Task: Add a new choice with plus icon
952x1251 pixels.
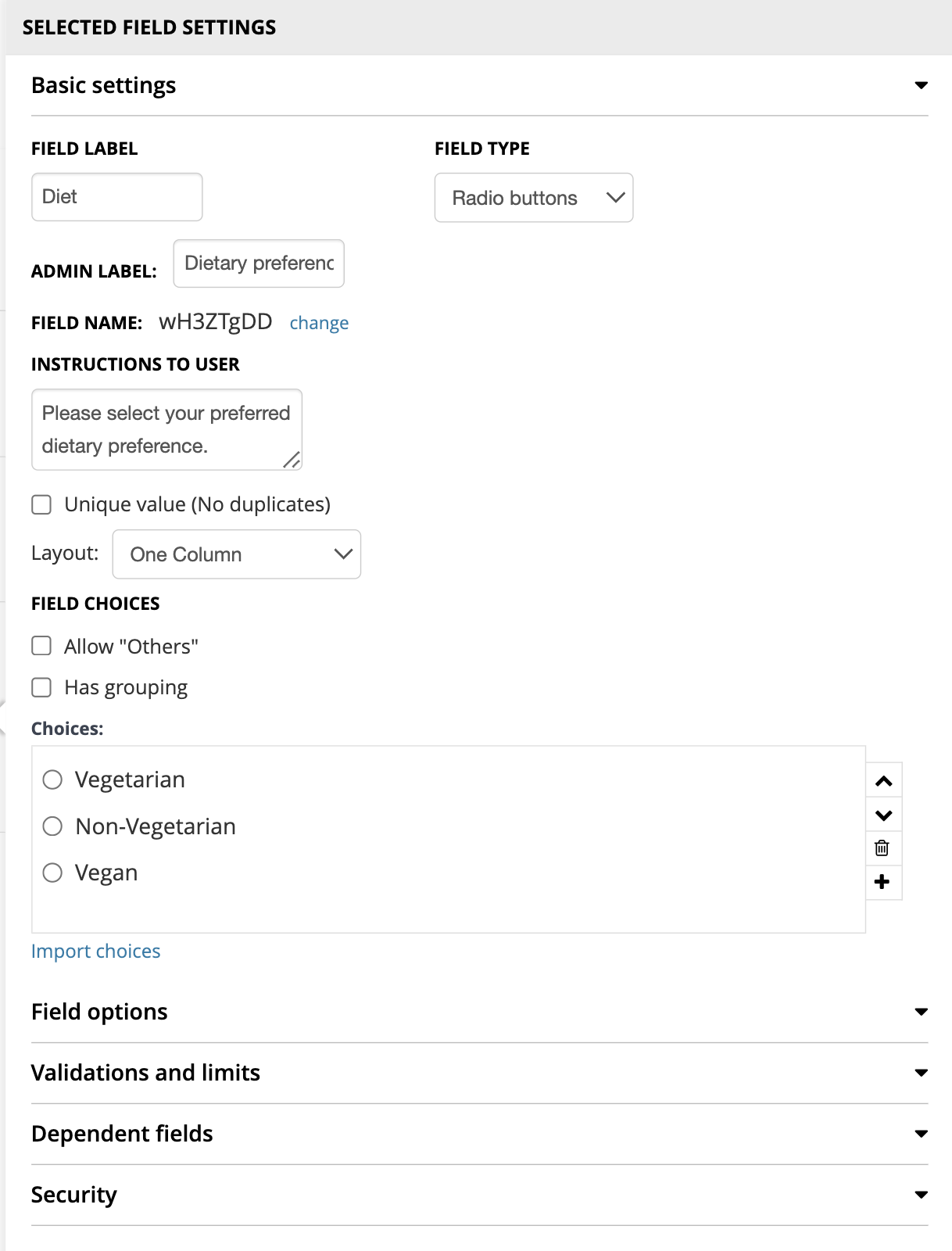Action: pos(882,882)
